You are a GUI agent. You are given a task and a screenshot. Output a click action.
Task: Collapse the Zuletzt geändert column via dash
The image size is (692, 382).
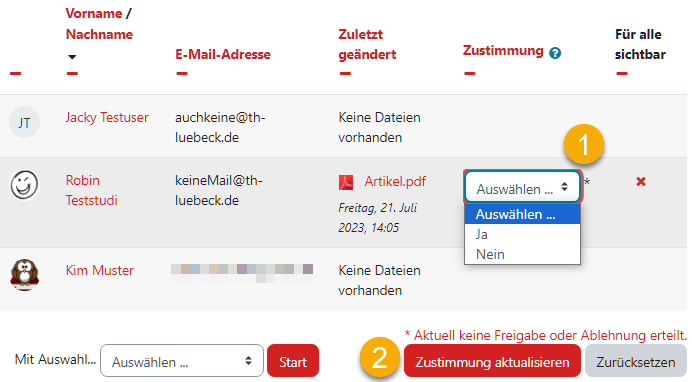point(345,73)
